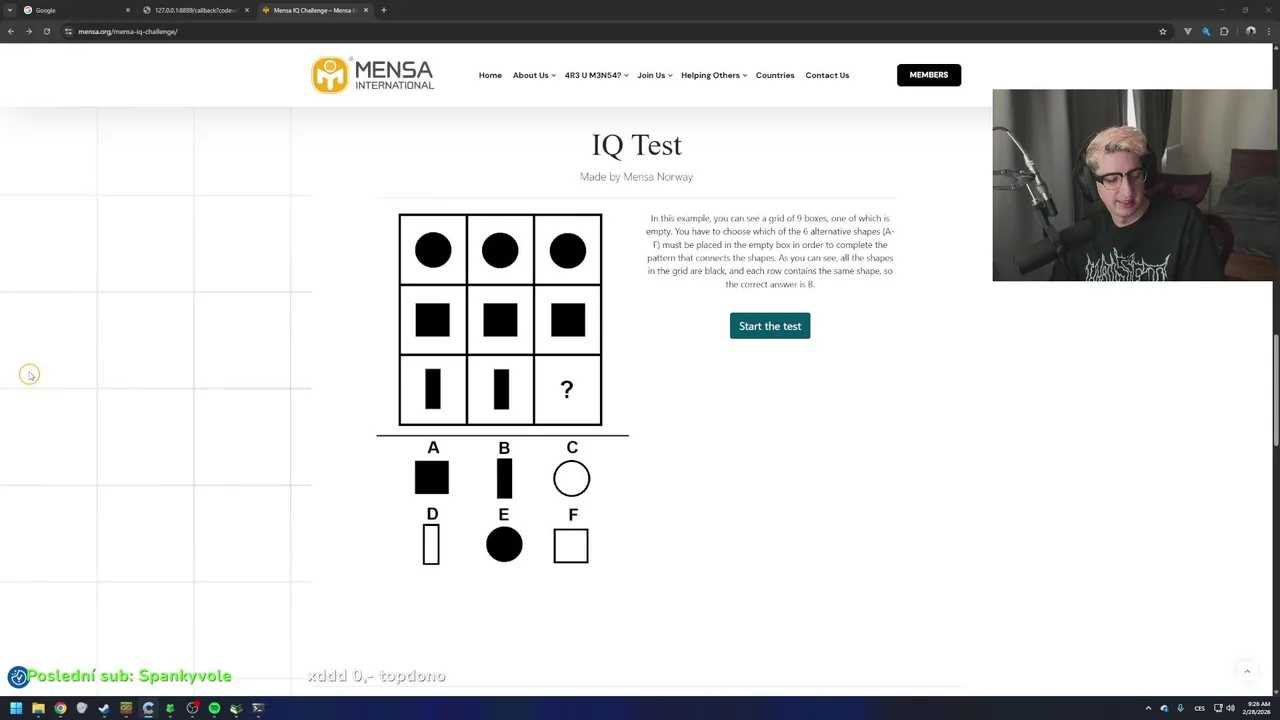Click the Start the test button

(x=770, y=326)
